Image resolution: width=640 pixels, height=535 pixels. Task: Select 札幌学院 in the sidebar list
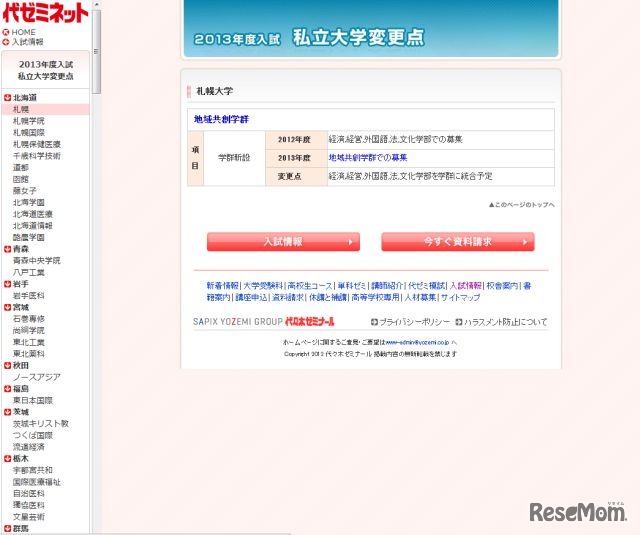pos(29,121)
